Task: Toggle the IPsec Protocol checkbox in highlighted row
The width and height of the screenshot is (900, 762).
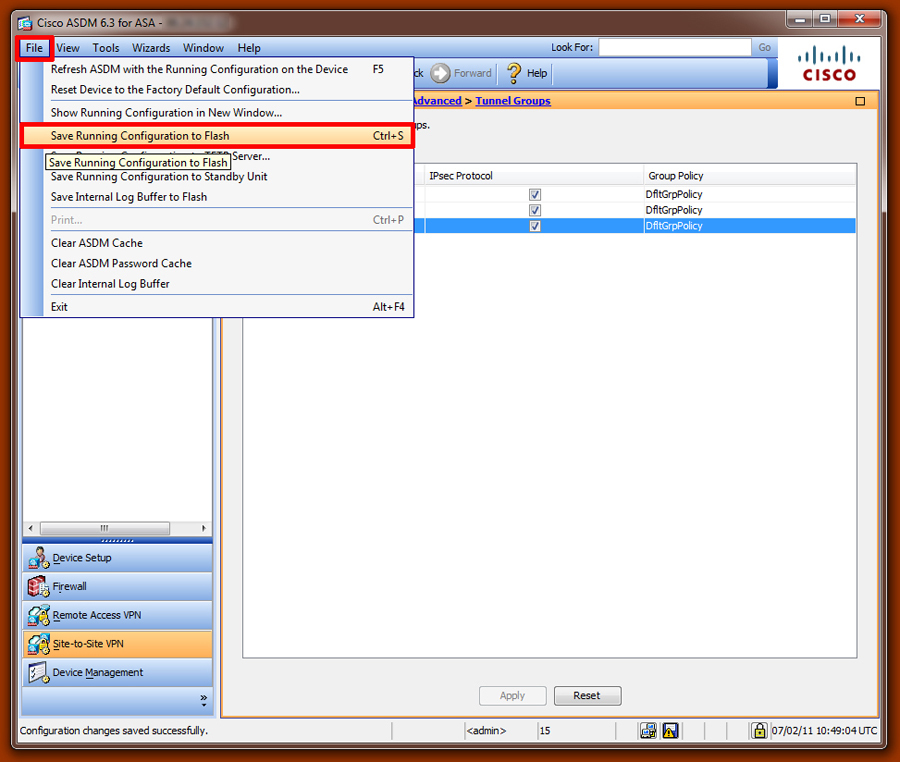Action: coord(535,226)
